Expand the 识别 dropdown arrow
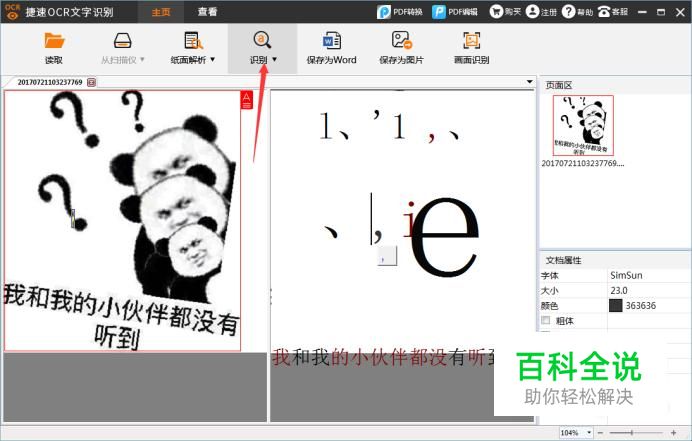Viewport: 692px width, 441px height. (x=275, y=59)
